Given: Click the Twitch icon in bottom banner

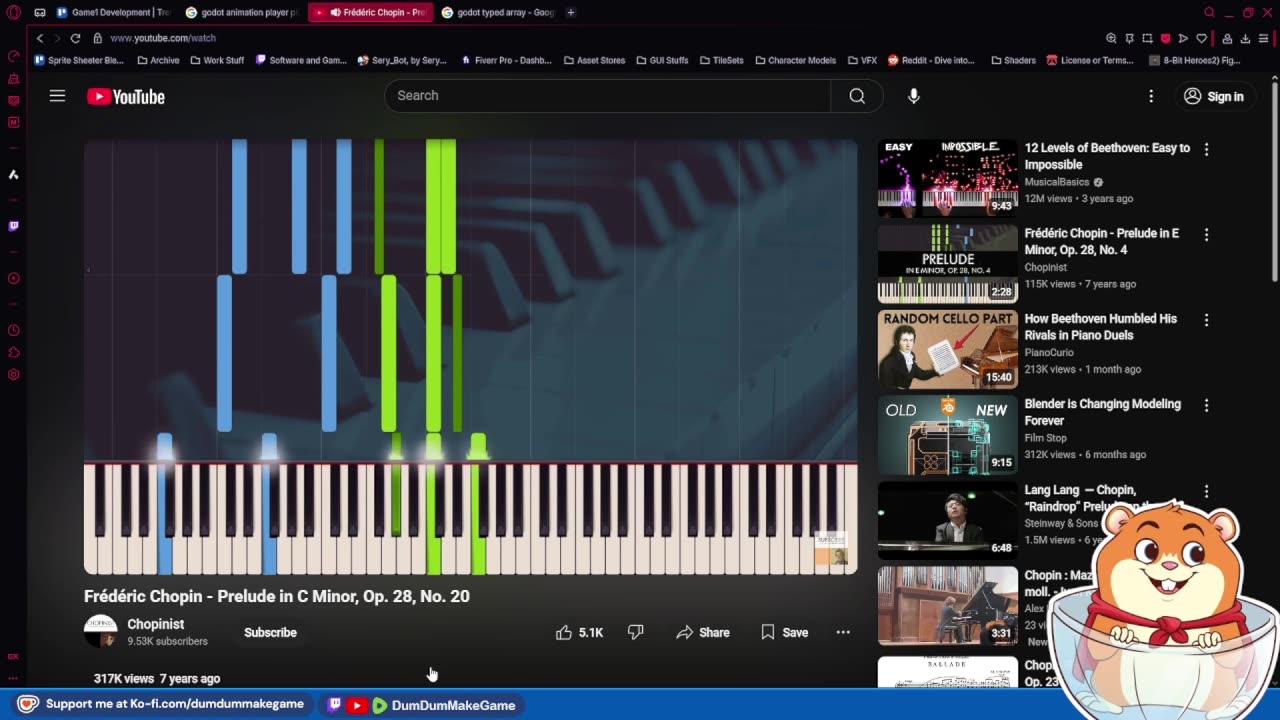Looking at the screenshot, I should pos(335,705).
